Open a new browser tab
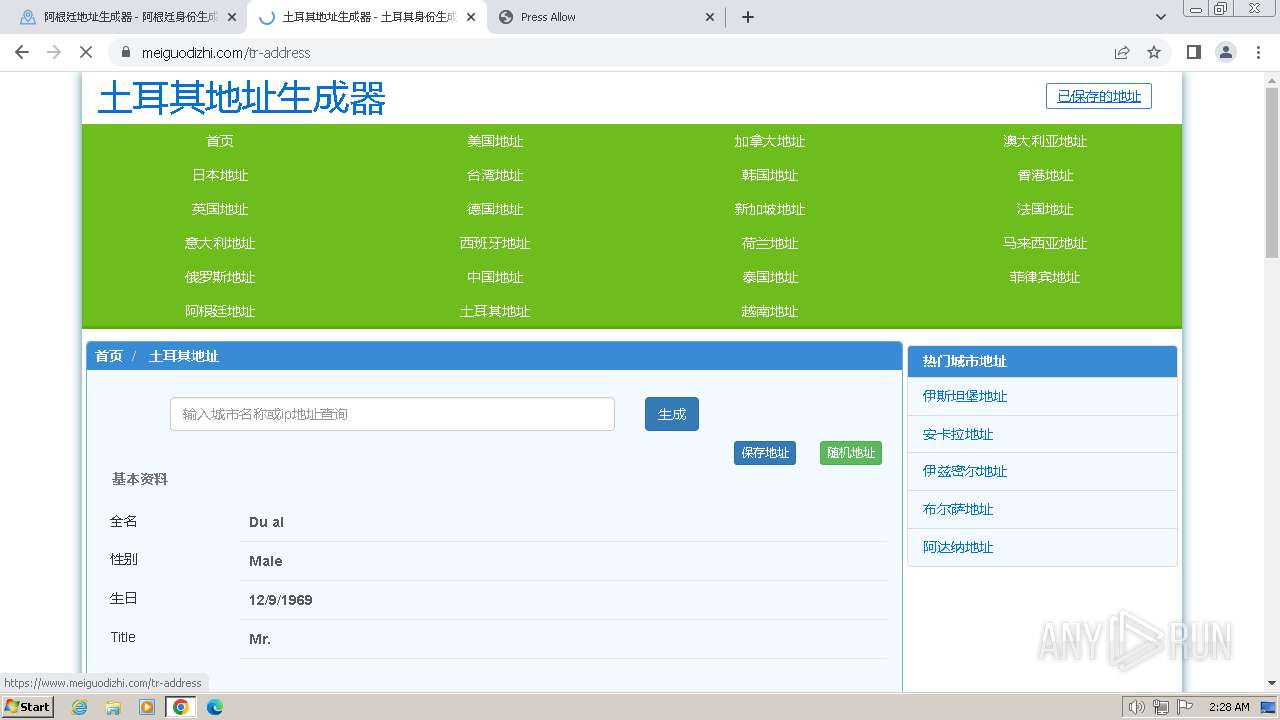 [x=748, y=17]
